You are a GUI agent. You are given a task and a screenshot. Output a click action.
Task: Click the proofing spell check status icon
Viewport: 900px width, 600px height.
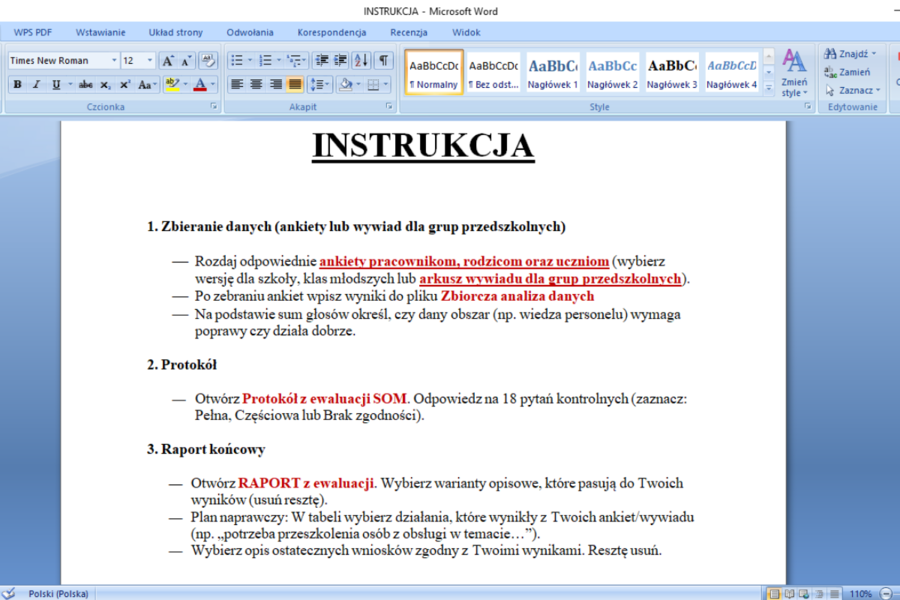pyautogui.click(x=9, y=593)
